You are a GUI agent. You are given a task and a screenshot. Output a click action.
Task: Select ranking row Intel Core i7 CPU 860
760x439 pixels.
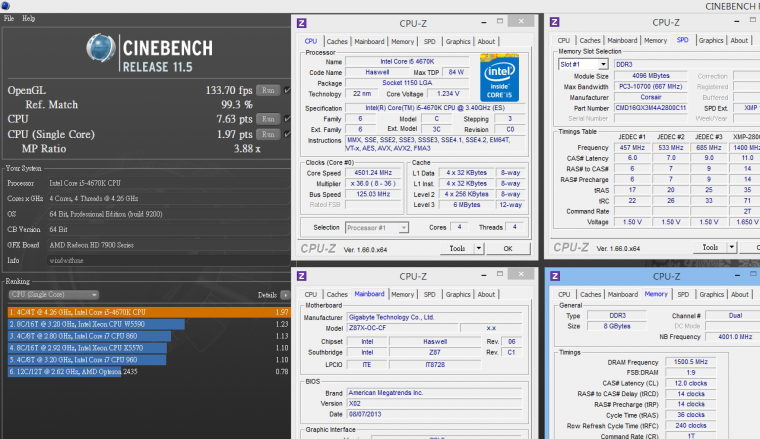pyautogui.click(x=148, y=336)
